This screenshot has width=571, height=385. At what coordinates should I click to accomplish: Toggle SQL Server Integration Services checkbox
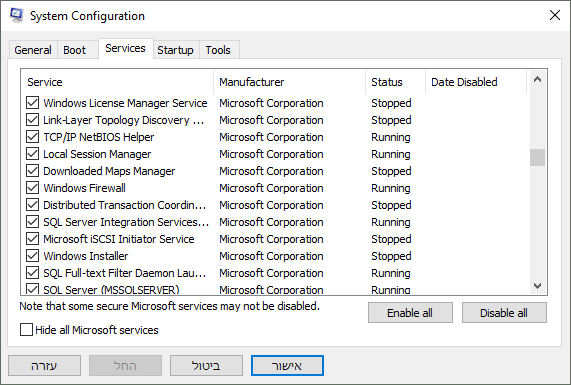[32, 222]
